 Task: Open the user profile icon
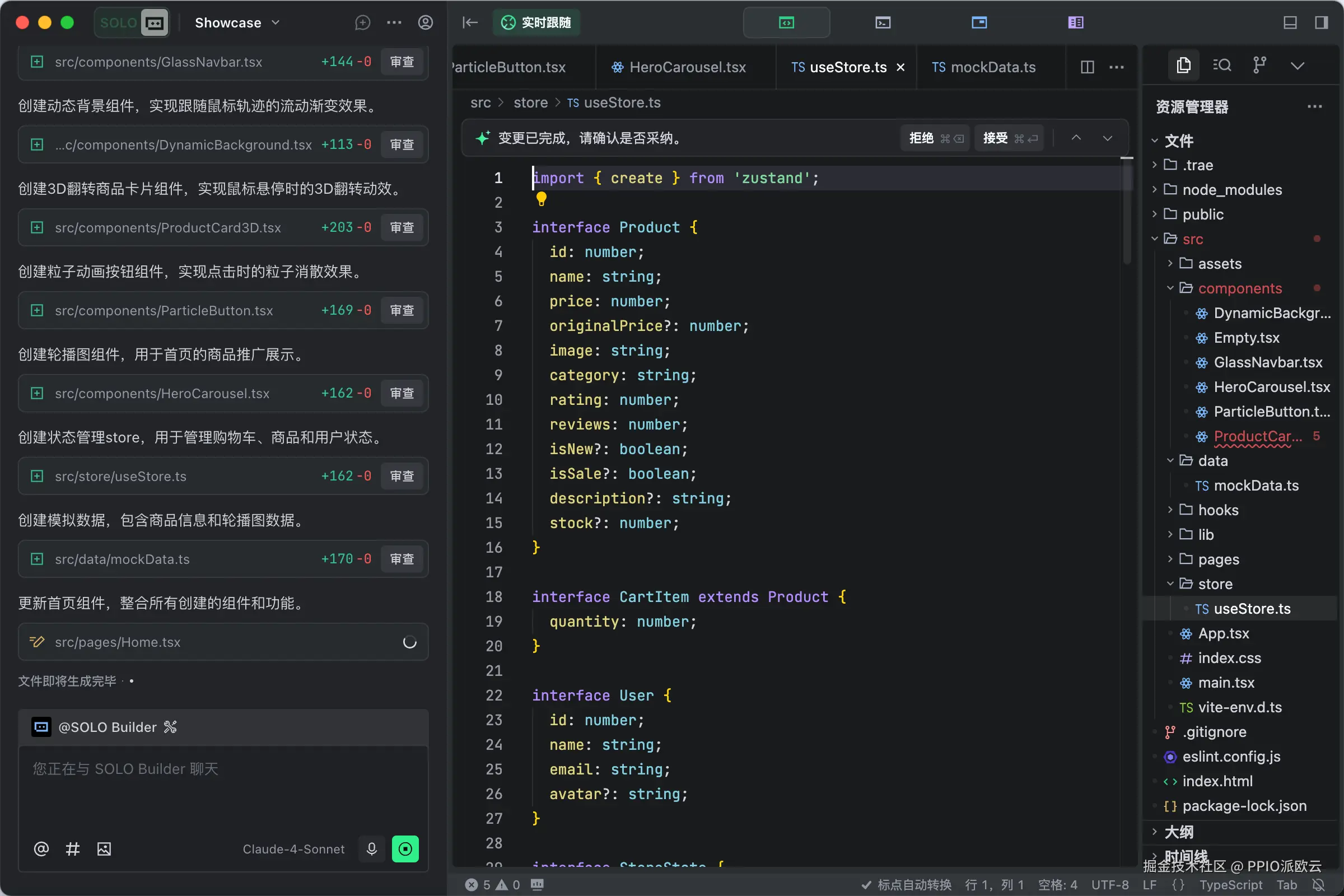tap(425, 23)
